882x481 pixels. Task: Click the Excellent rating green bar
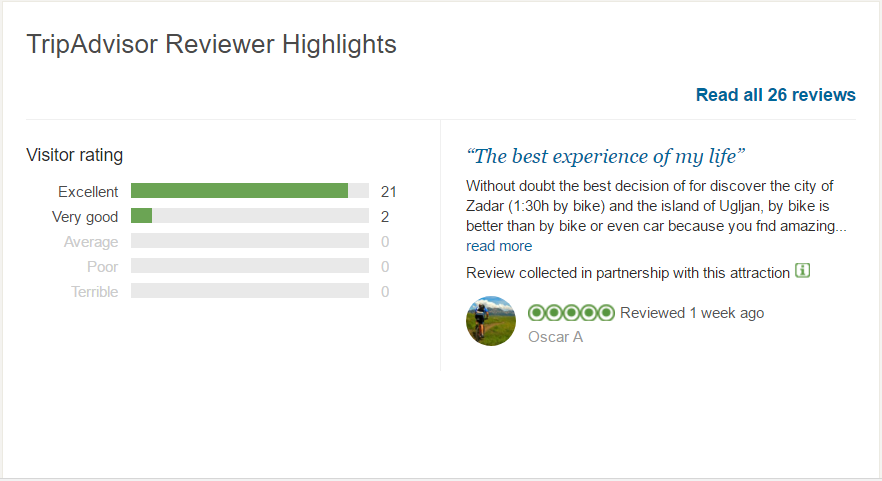coord(250,191)
